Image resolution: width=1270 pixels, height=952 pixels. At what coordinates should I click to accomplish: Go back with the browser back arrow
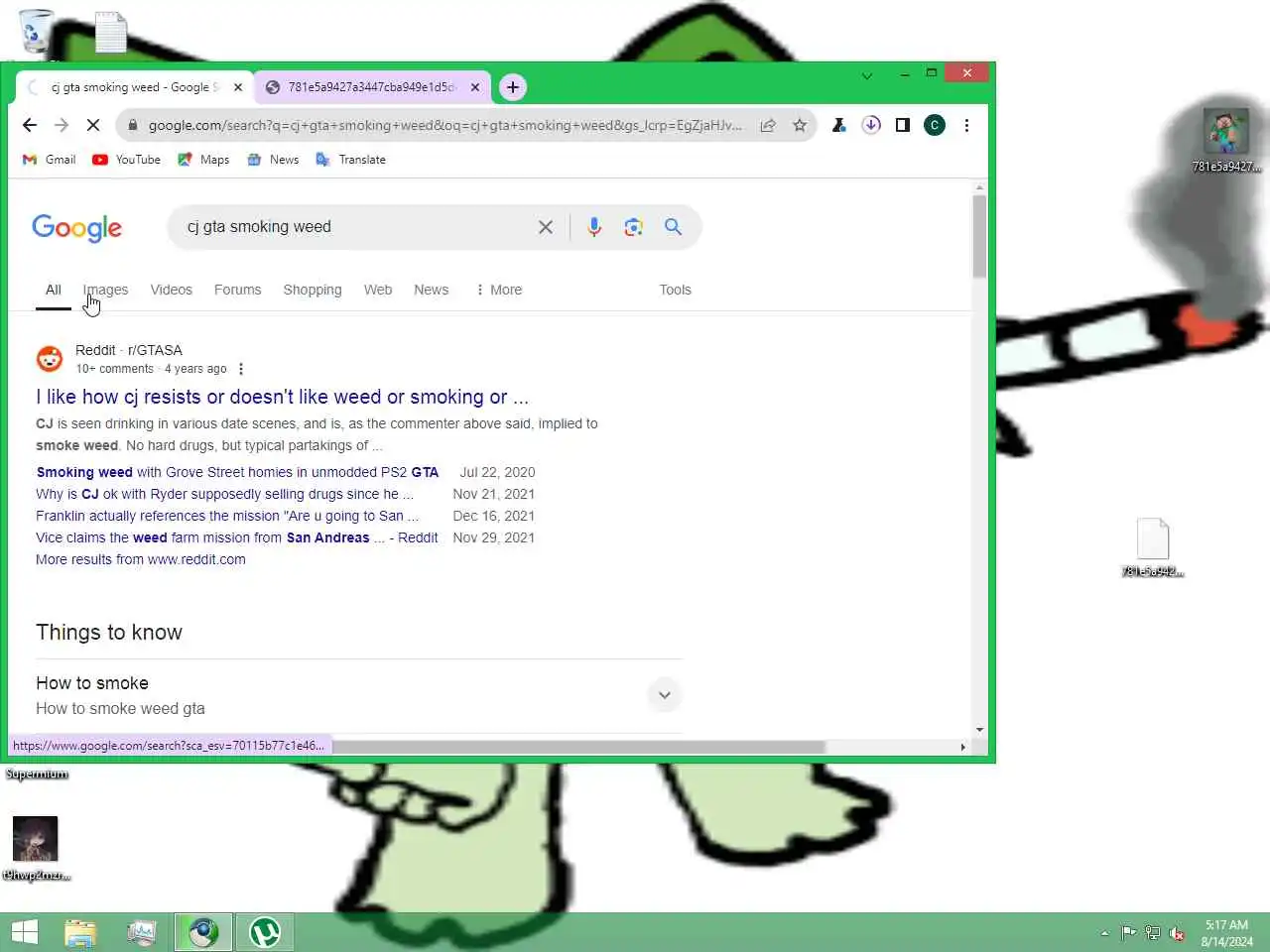point(30,125)
